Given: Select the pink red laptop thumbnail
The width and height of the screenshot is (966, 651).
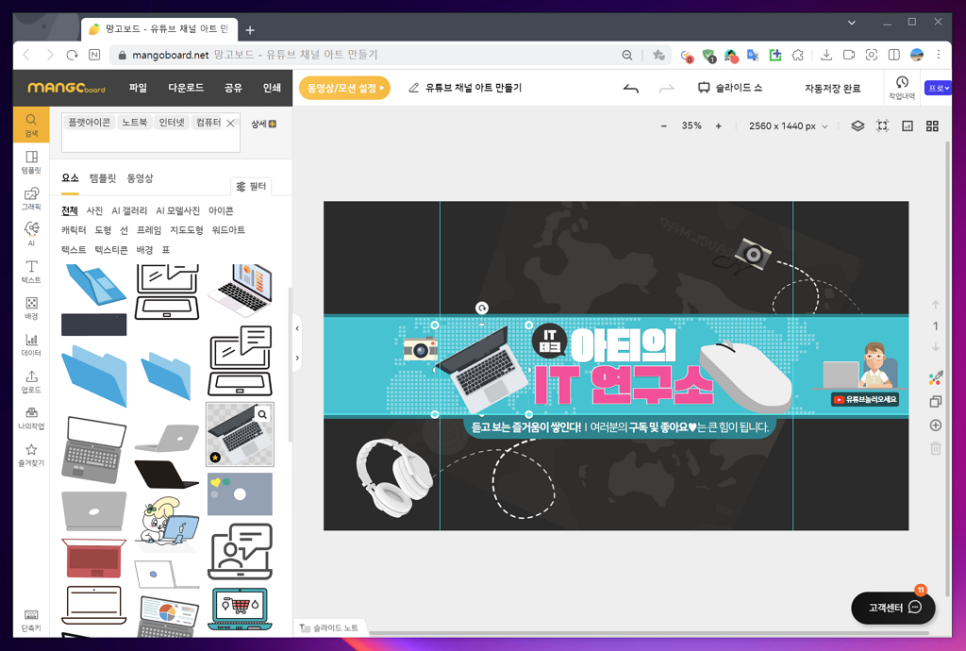Looking at the screenshot, I should point(94,558).
